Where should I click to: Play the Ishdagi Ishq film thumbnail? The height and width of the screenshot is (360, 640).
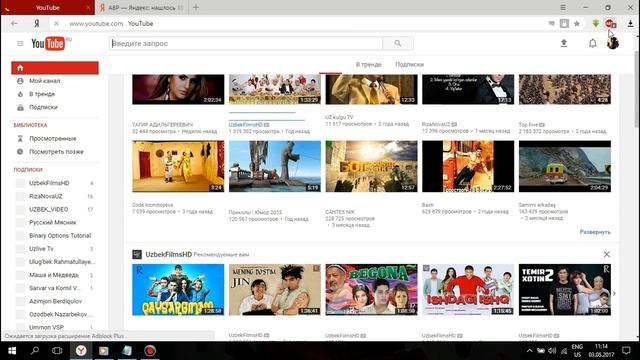(468, 289)
